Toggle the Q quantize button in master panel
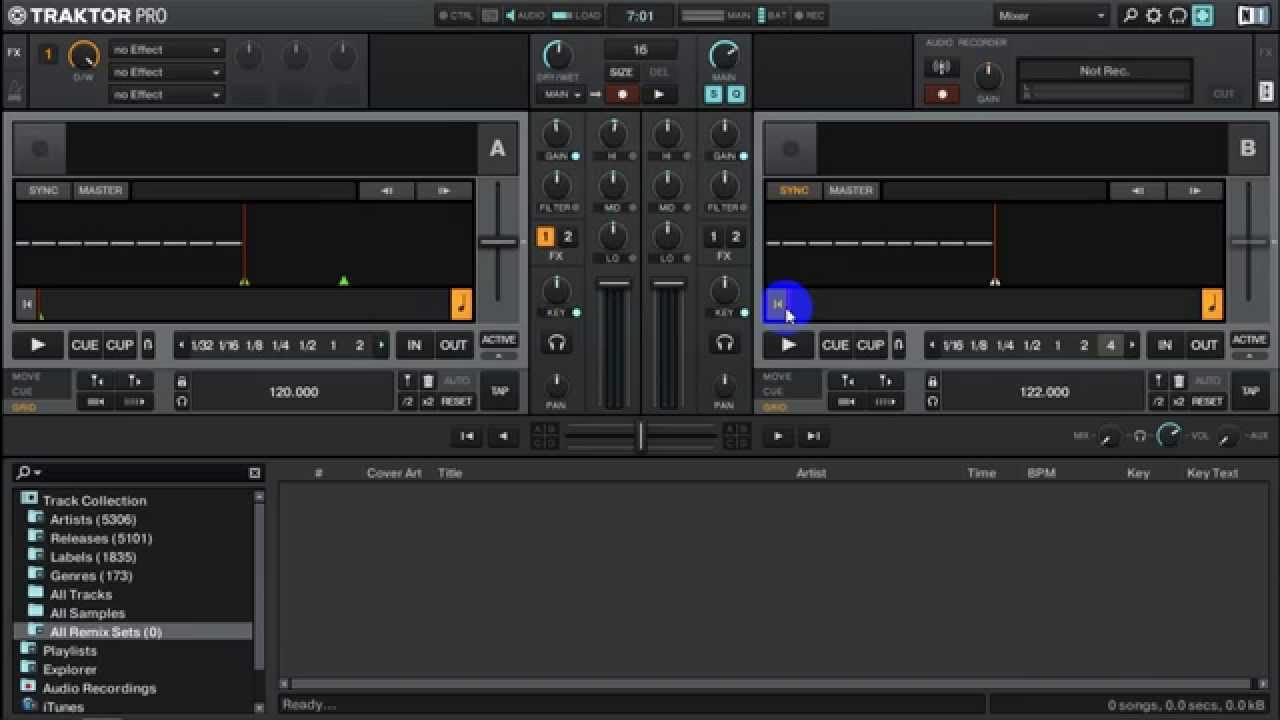Image resolution: width=1280 pixels, height=720 pixels. pos(736,94)
